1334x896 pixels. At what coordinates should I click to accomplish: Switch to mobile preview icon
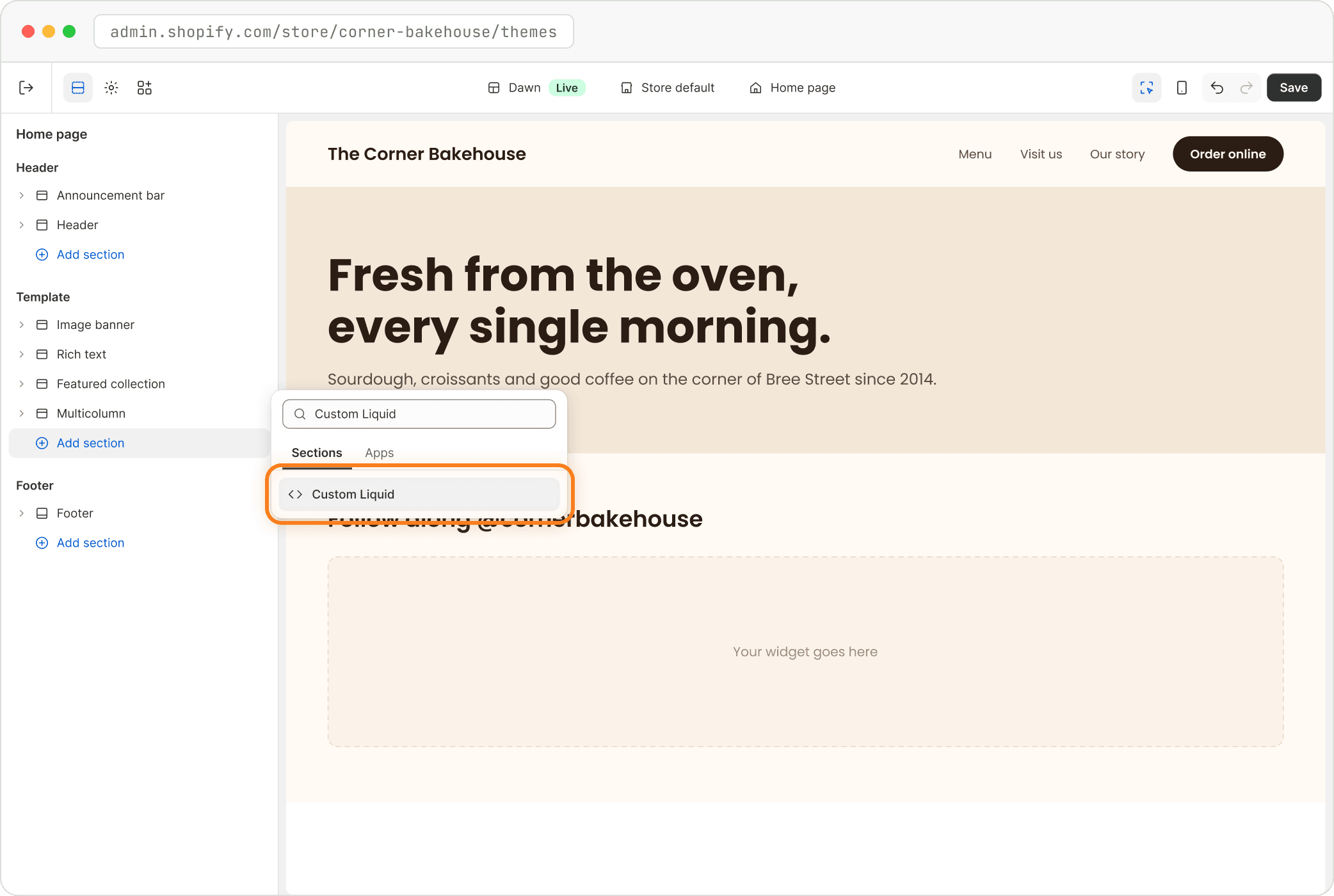1182,88
